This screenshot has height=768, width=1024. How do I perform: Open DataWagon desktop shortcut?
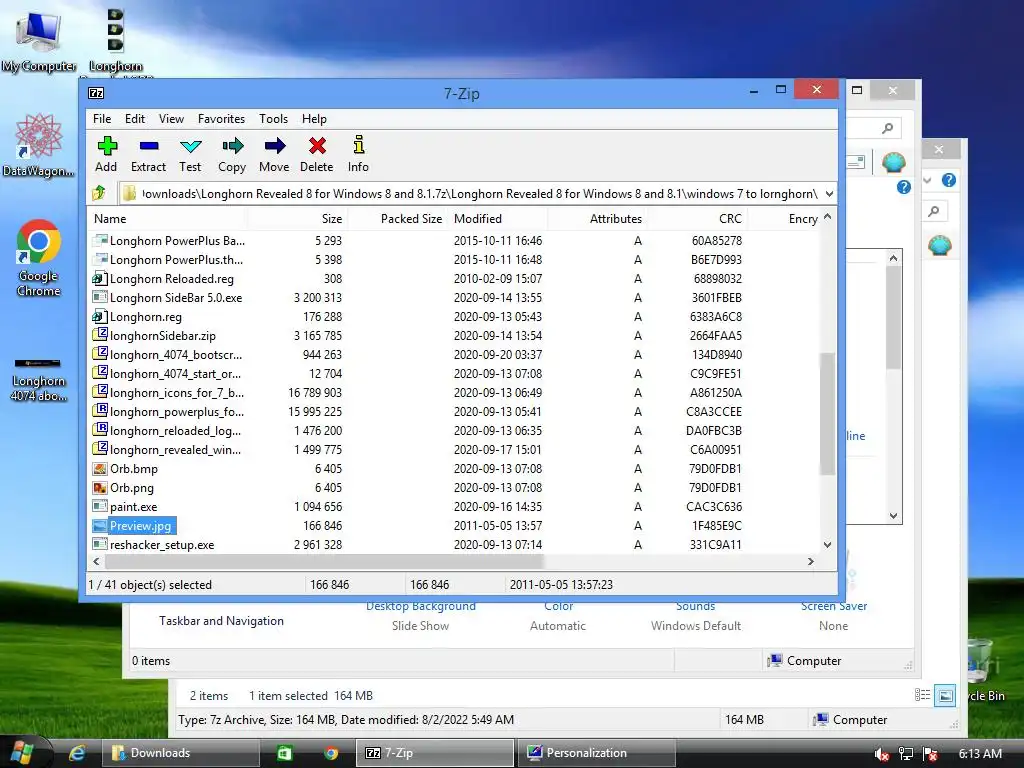tap(39, 145)
